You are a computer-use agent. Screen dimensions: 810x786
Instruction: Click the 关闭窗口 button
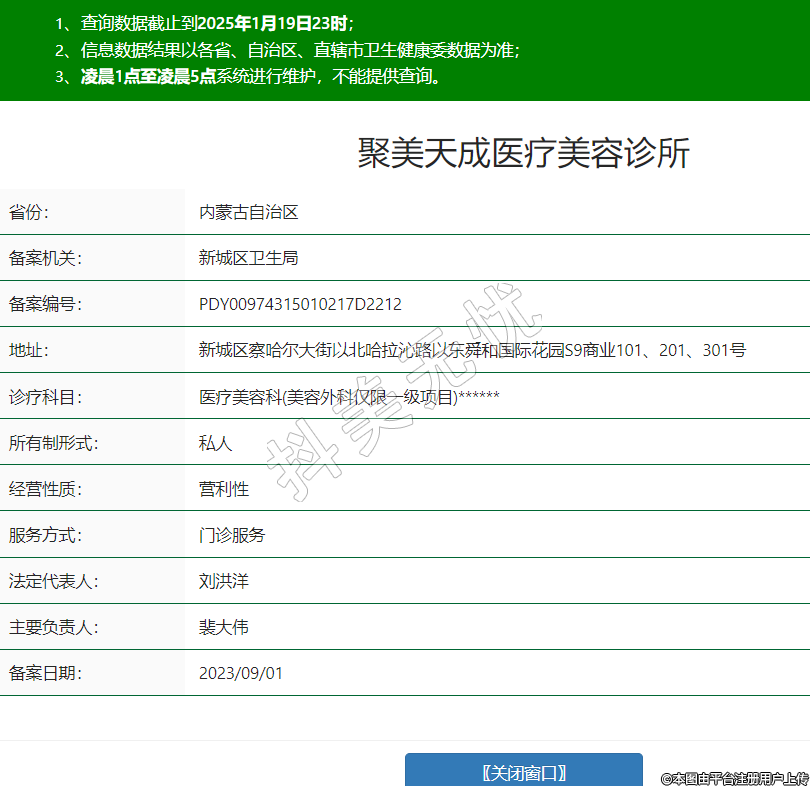coord(523,772)
